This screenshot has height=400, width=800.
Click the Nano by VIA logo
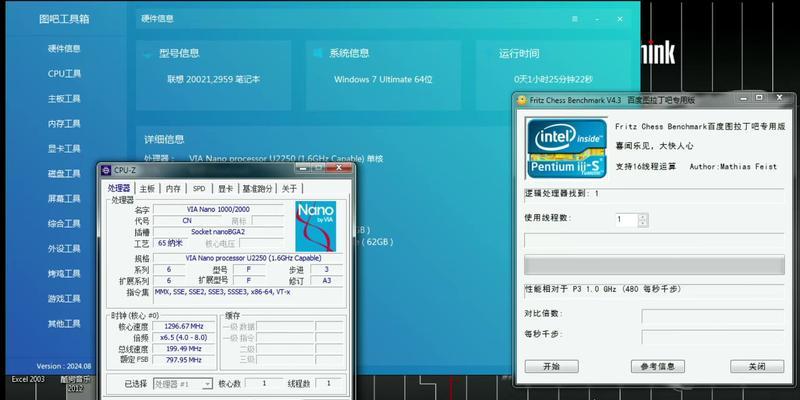point(315,226)
